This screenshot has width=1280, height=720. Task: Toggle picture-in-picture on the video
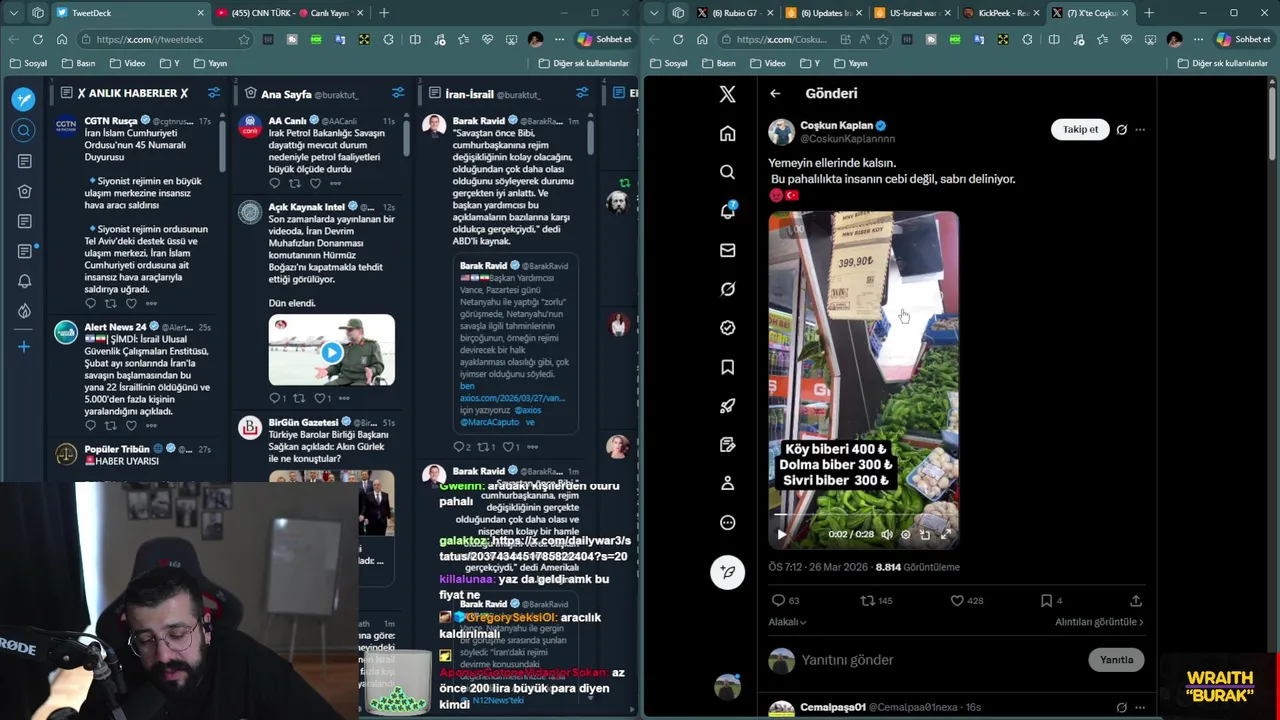[925, 534]
